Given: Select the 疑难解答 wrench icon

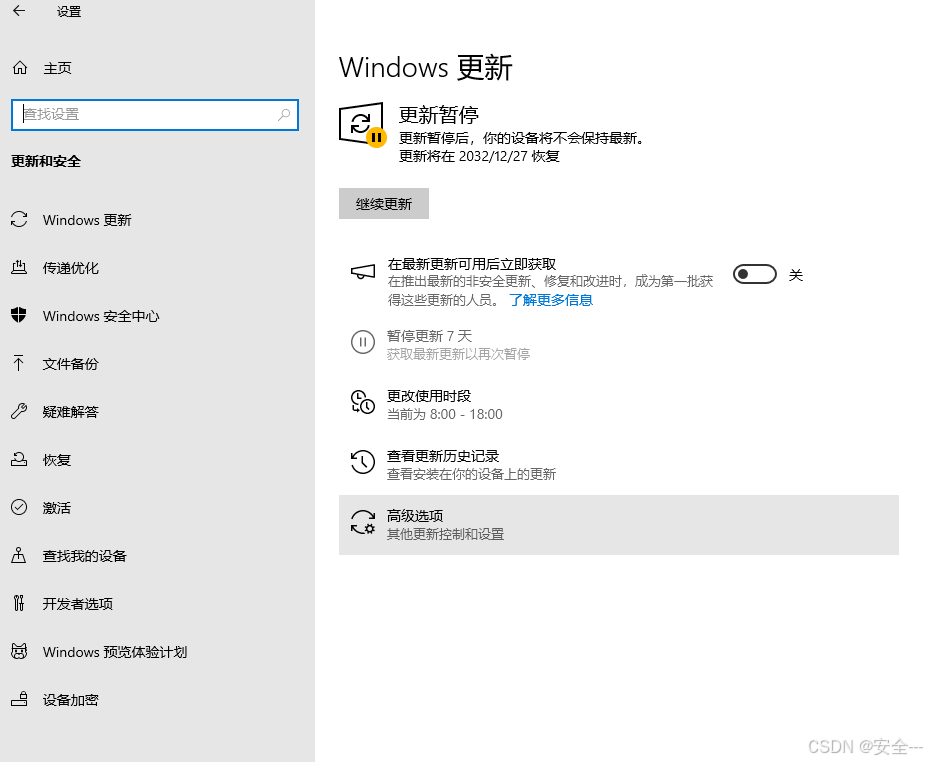Looking at the screenshot, I should 19,411.
